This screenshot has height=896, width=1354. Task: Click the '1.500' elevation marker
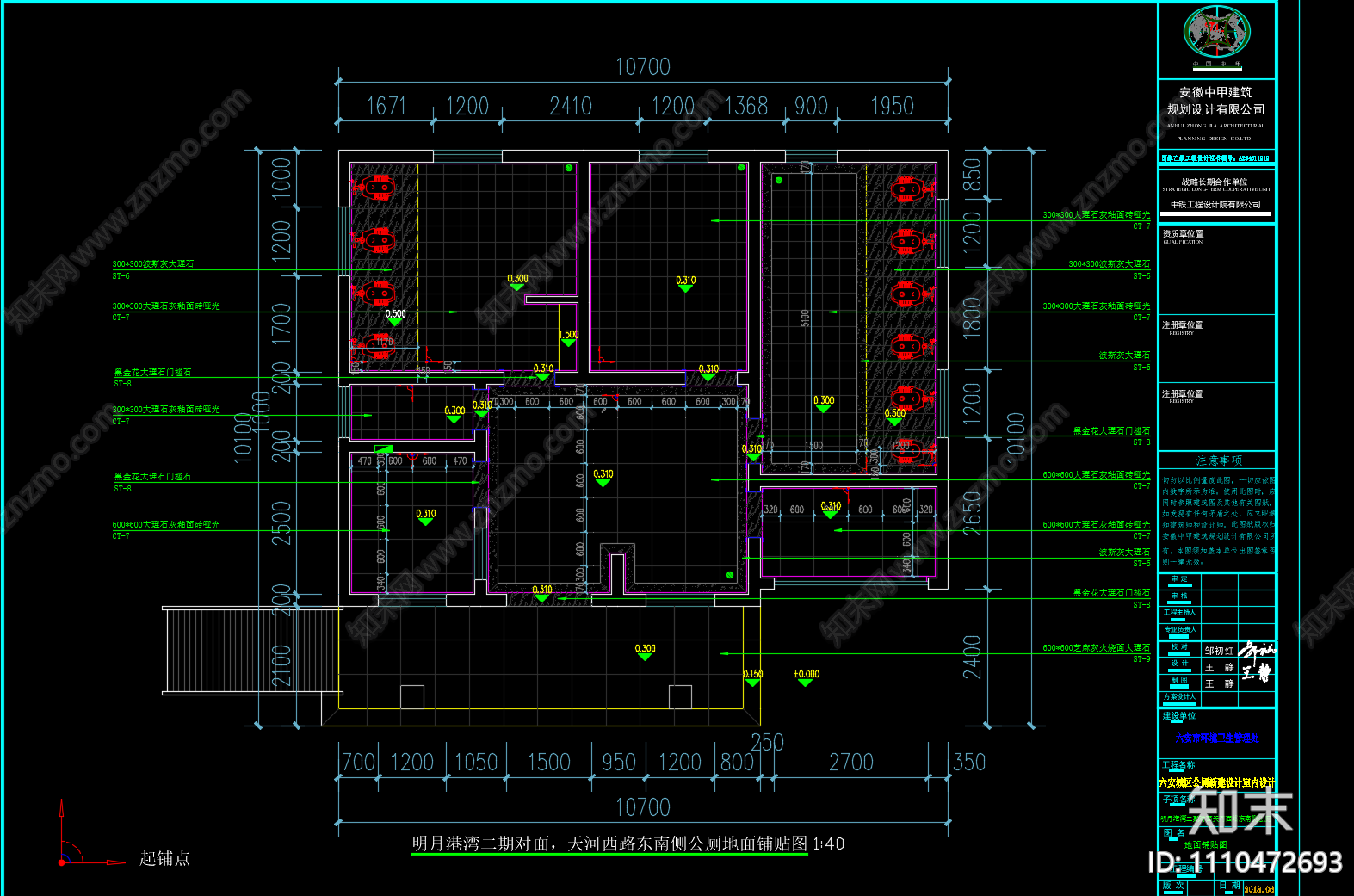(x=569, y=338)
